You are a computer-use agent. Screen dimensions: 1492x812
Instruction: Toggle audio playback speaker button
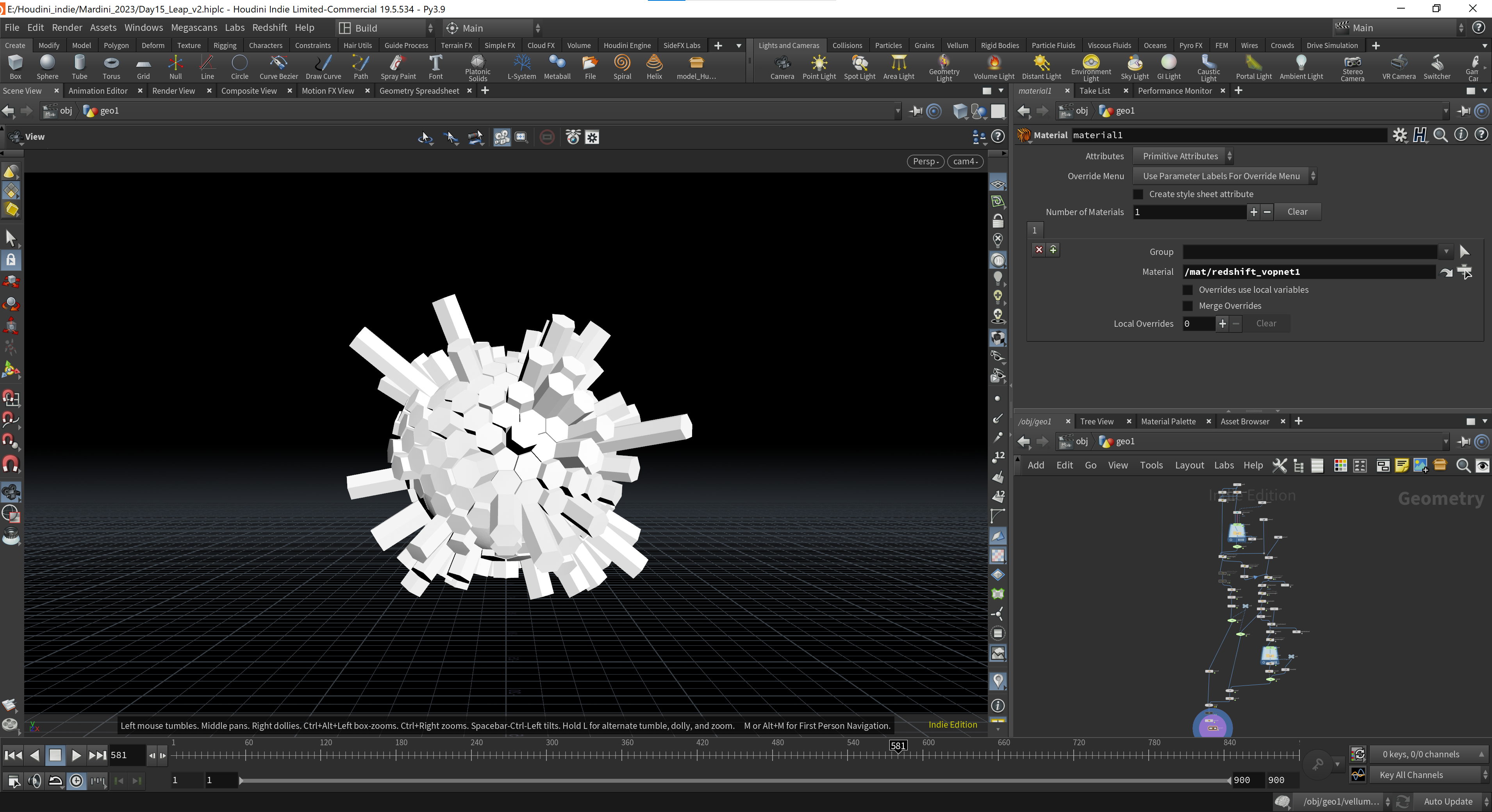35,781
